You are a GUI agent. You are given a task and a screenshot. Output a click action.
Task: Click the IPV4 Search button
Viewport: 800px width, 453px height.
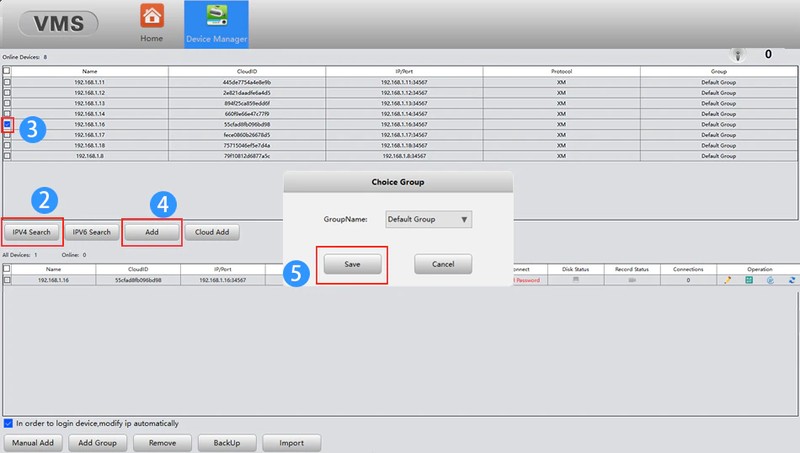[x=32, y=232]
